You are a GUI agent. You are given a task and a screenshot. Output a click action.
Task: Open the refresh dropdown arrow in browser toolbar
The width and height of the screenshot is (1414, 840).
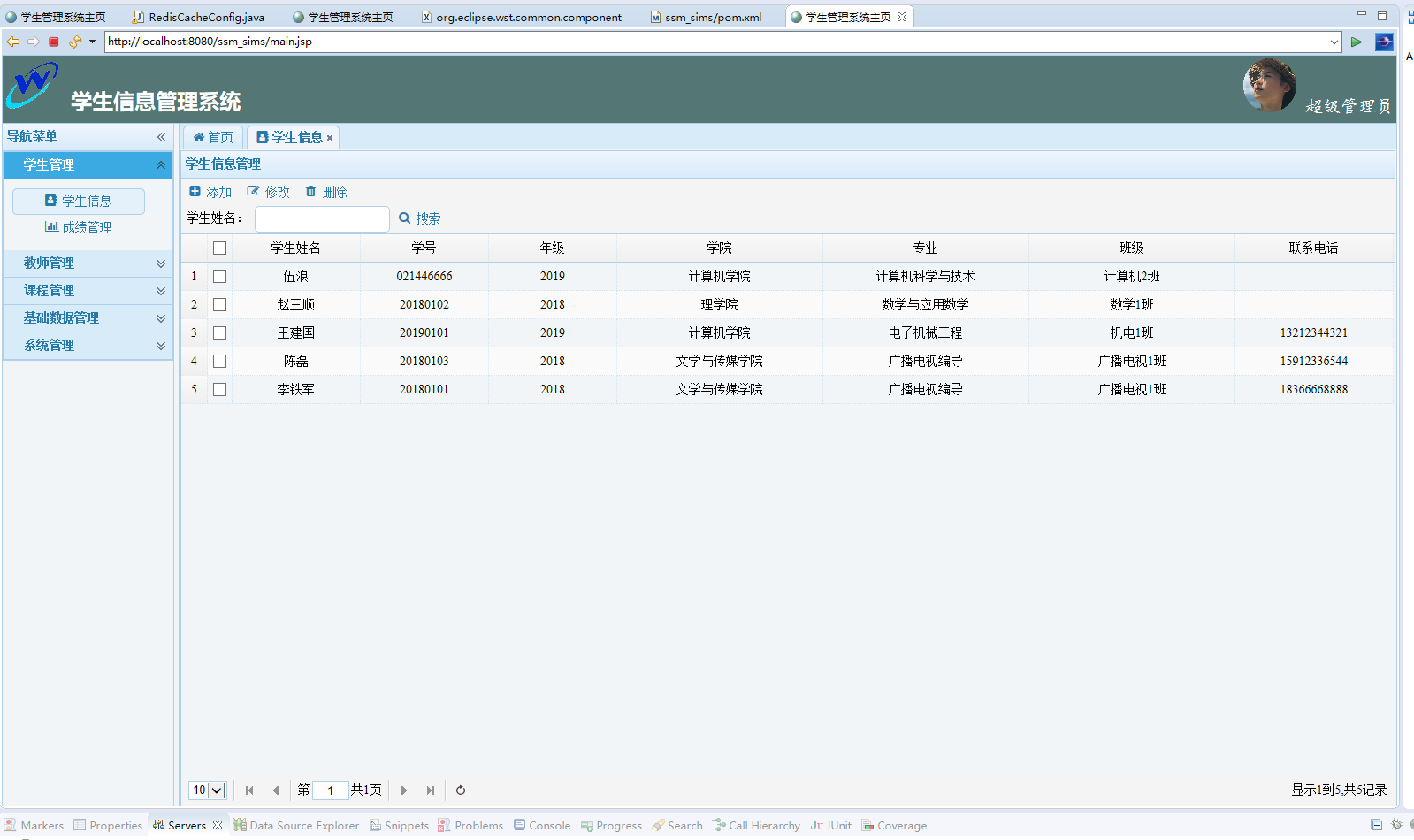(x=92, y=42)
